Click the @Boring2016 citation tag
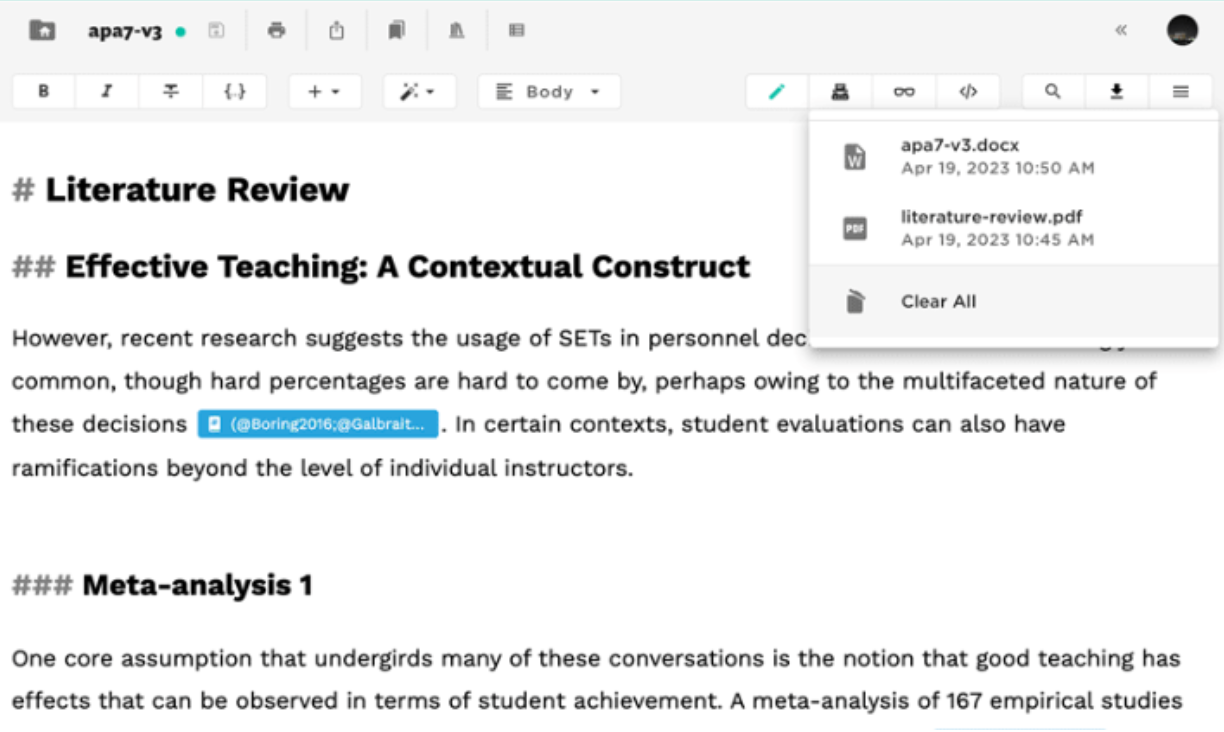 (318, 424)
